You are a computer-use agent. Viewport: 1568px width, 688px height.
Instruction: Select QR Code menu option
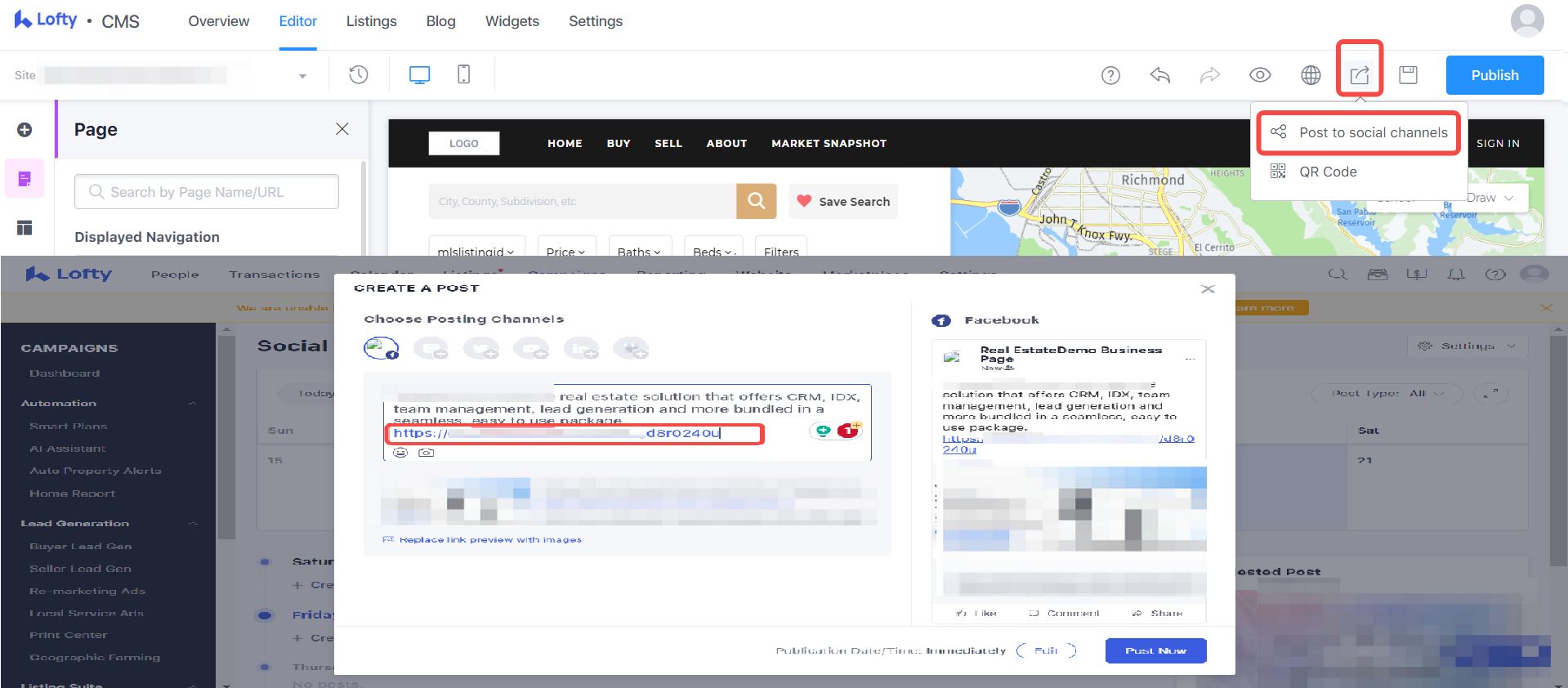(1313, 172)
